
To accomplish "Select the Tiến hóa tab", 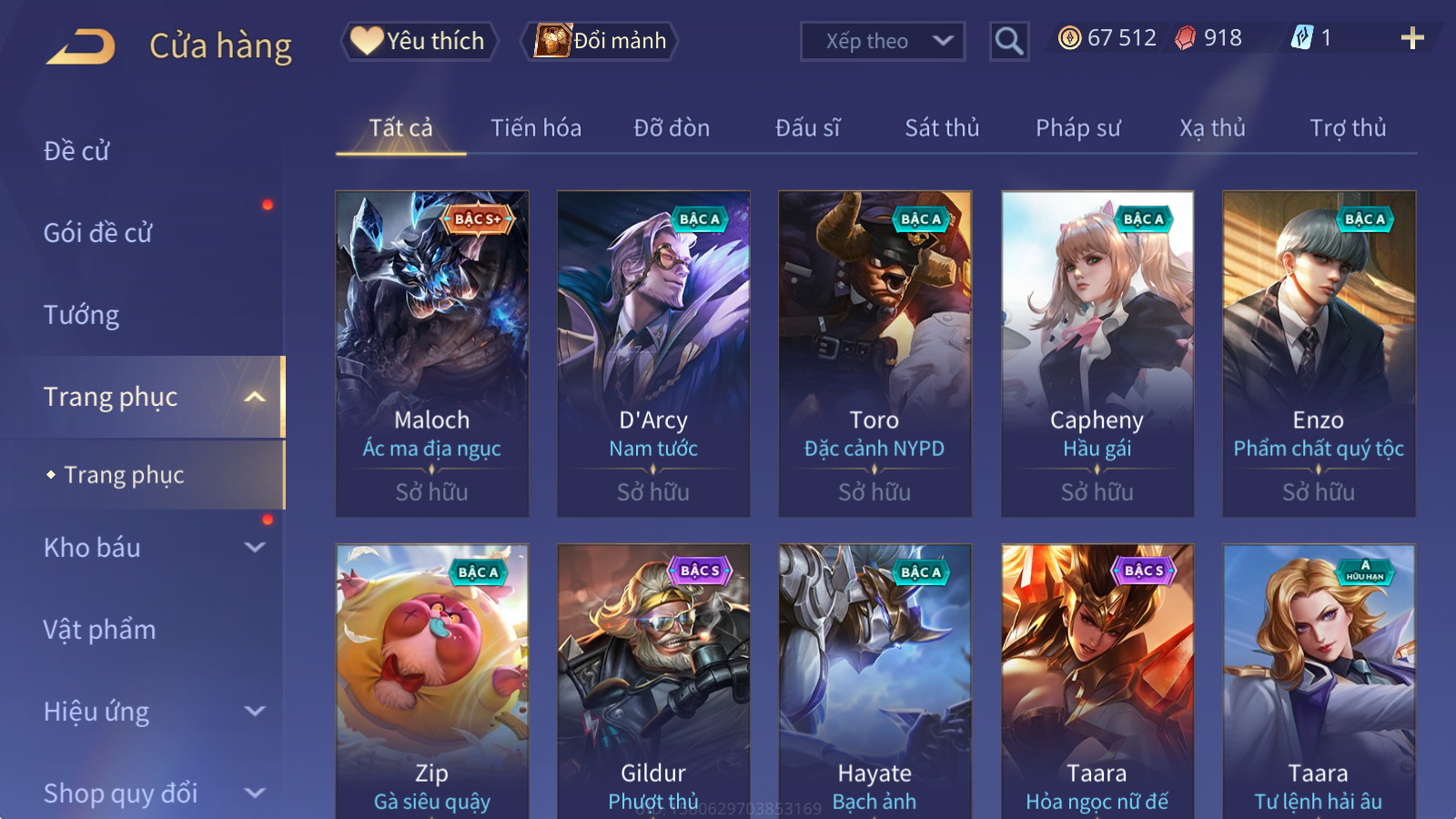I will (536, 128).
